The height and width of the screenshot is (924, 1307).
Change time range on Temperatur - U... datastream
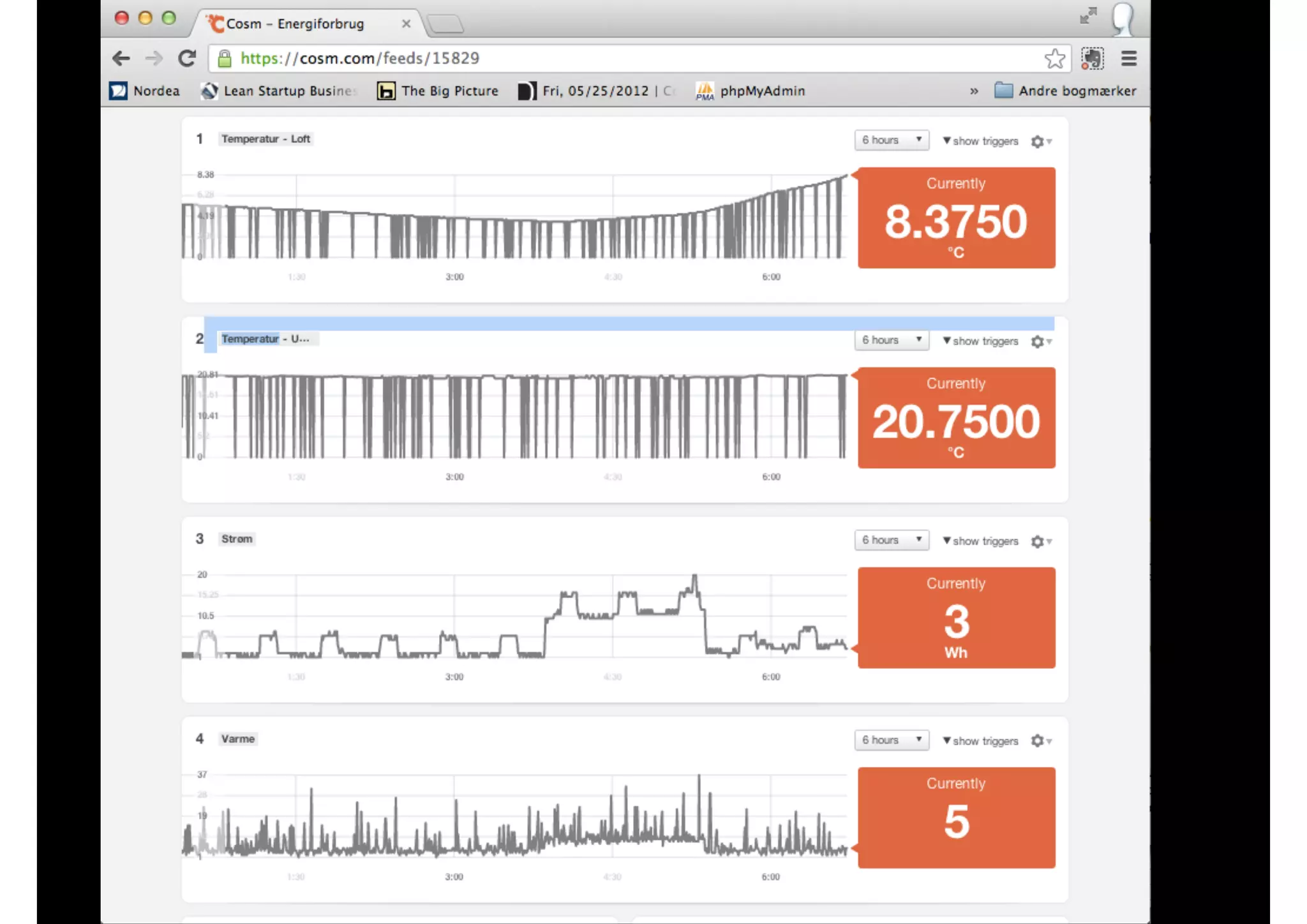point(892,341)
